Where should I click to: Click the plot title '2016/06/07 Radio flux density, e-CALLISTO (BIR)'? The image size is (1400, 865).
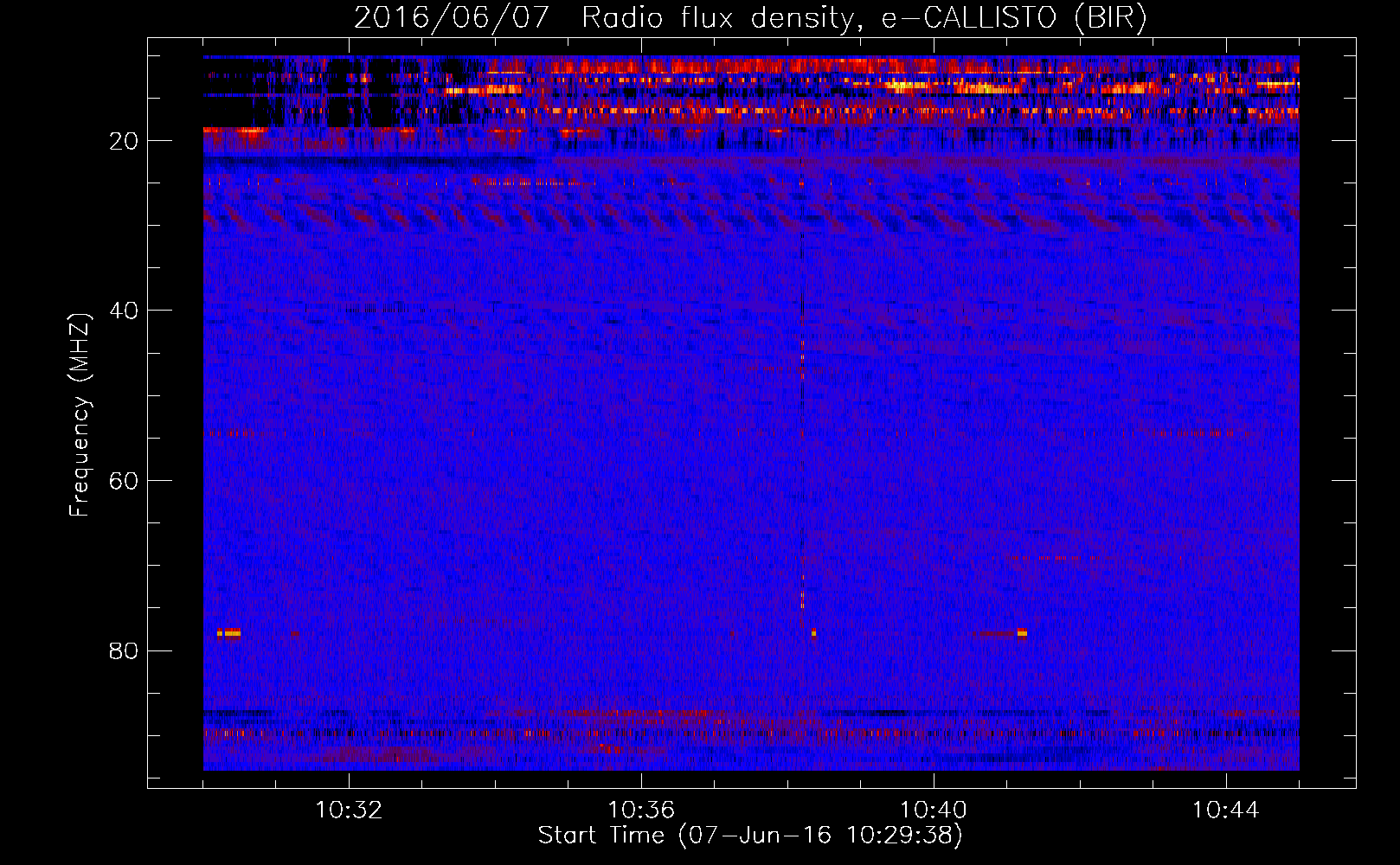[750, 18]
